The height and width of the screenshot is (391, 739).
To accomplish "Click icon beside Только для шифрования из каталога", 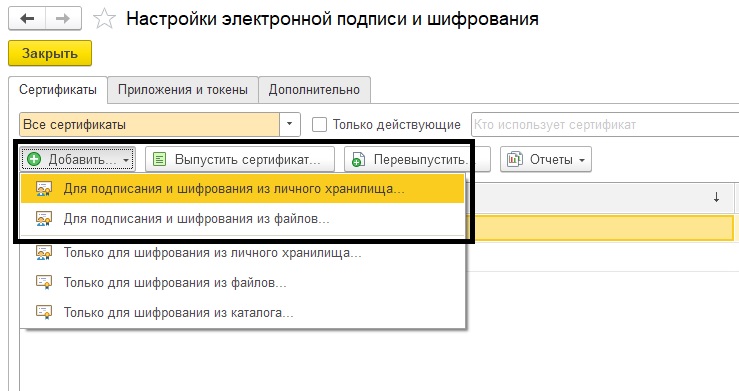I will [44, 312].
